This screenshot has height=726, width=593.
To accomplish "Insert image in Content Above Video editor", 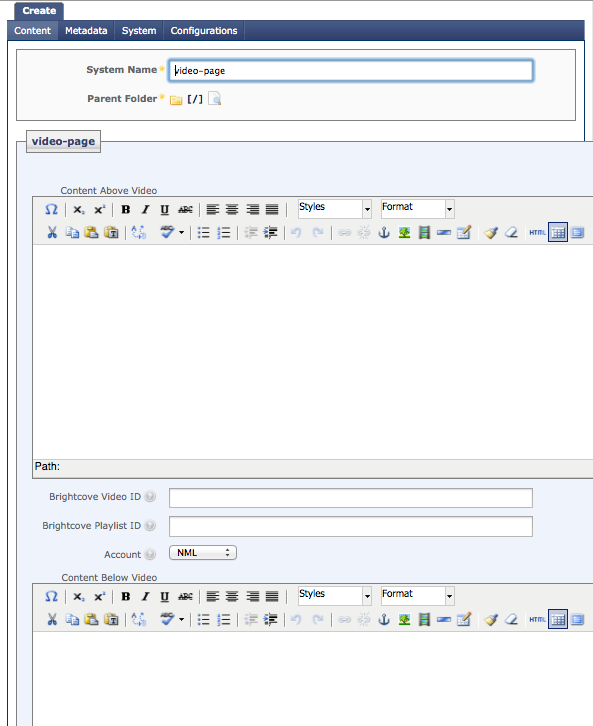I will coord(405,232).
